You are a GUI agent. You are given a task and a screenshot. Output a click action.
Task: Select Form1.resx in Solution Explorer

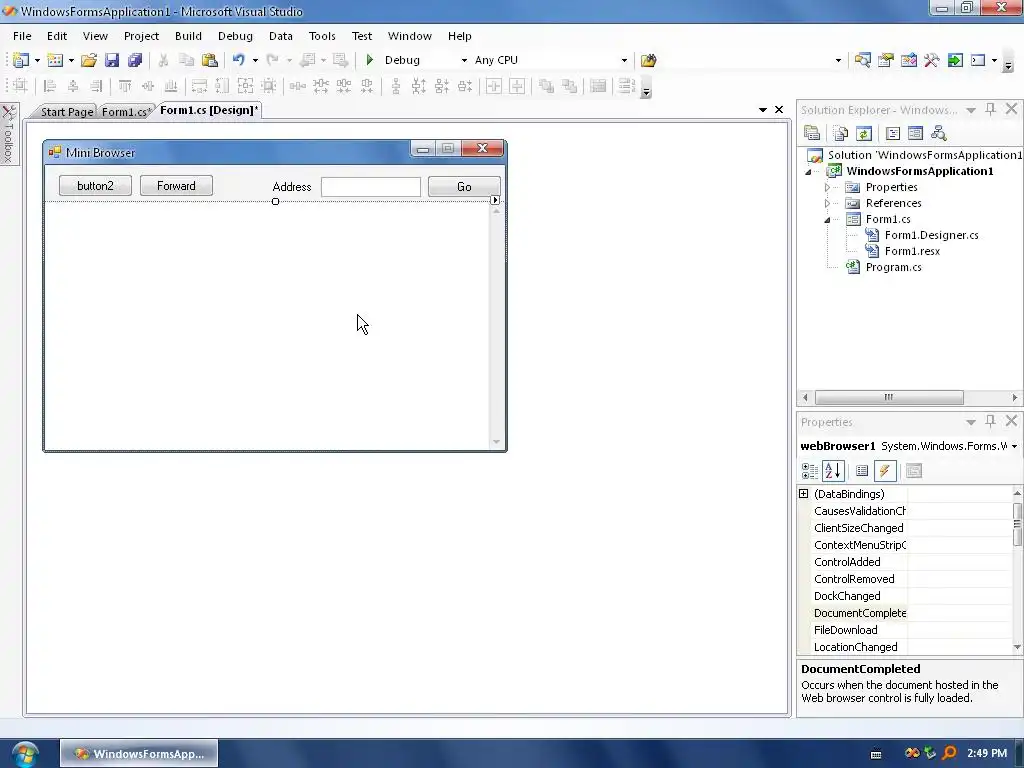[x=912, y=251]
